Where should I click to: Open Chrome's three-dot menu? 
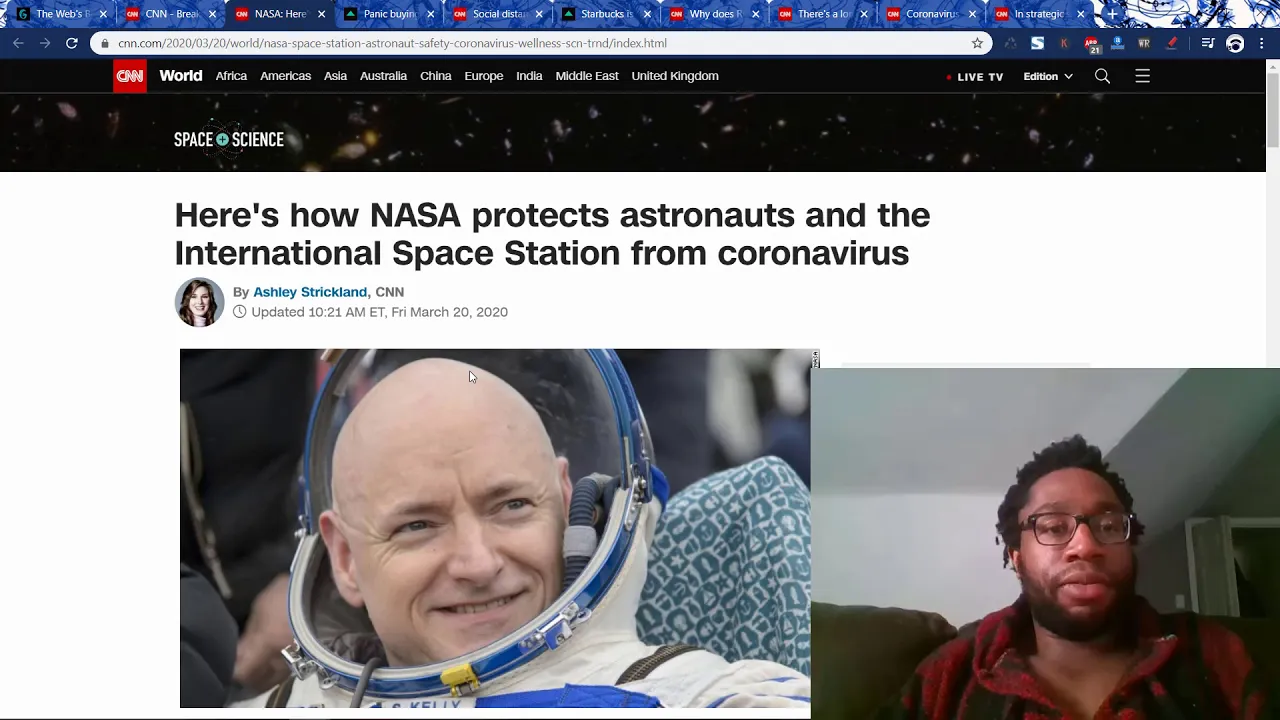pyautogui.click(x=1262, y=43)
